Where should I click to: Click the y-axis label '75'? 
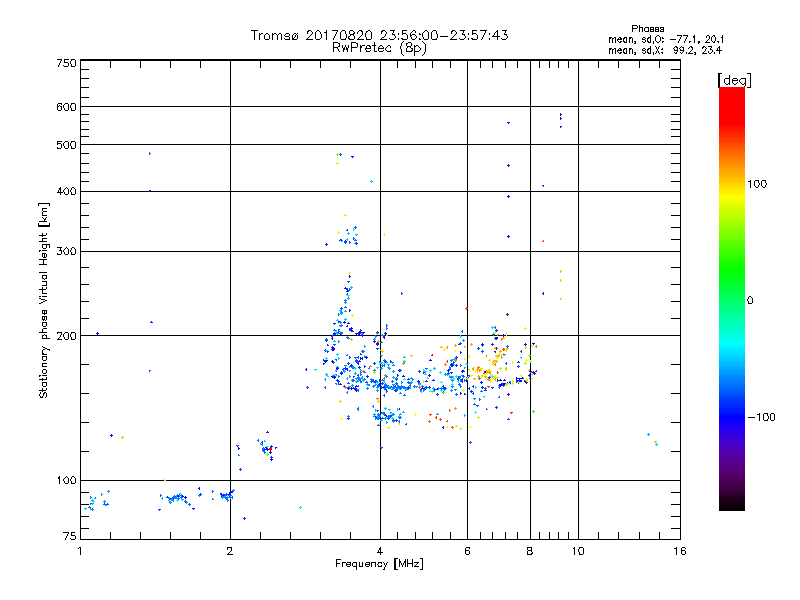pos(70,536)
